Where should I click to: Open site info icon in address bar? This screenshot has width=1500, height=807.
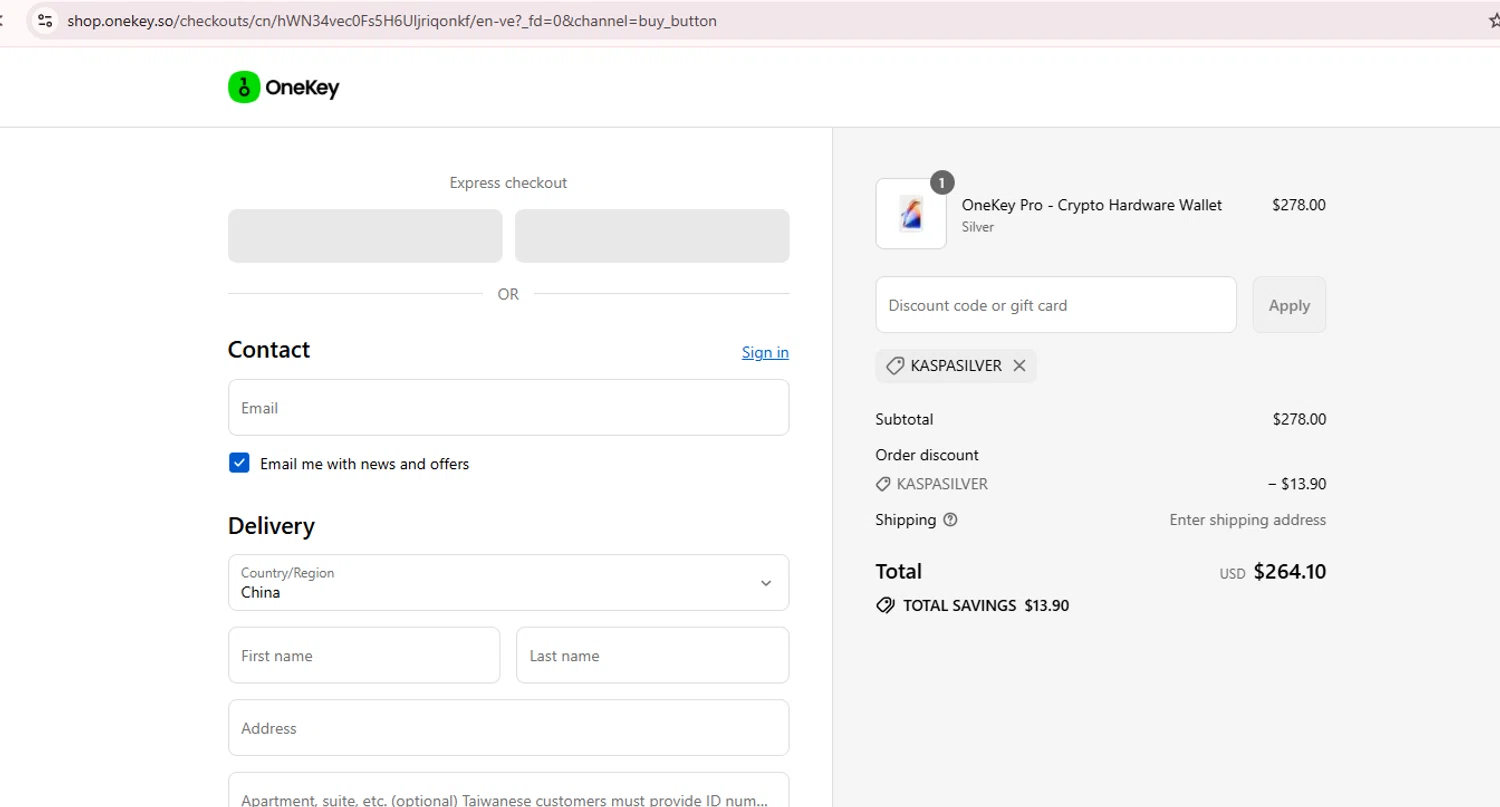(x=45, y=20)
